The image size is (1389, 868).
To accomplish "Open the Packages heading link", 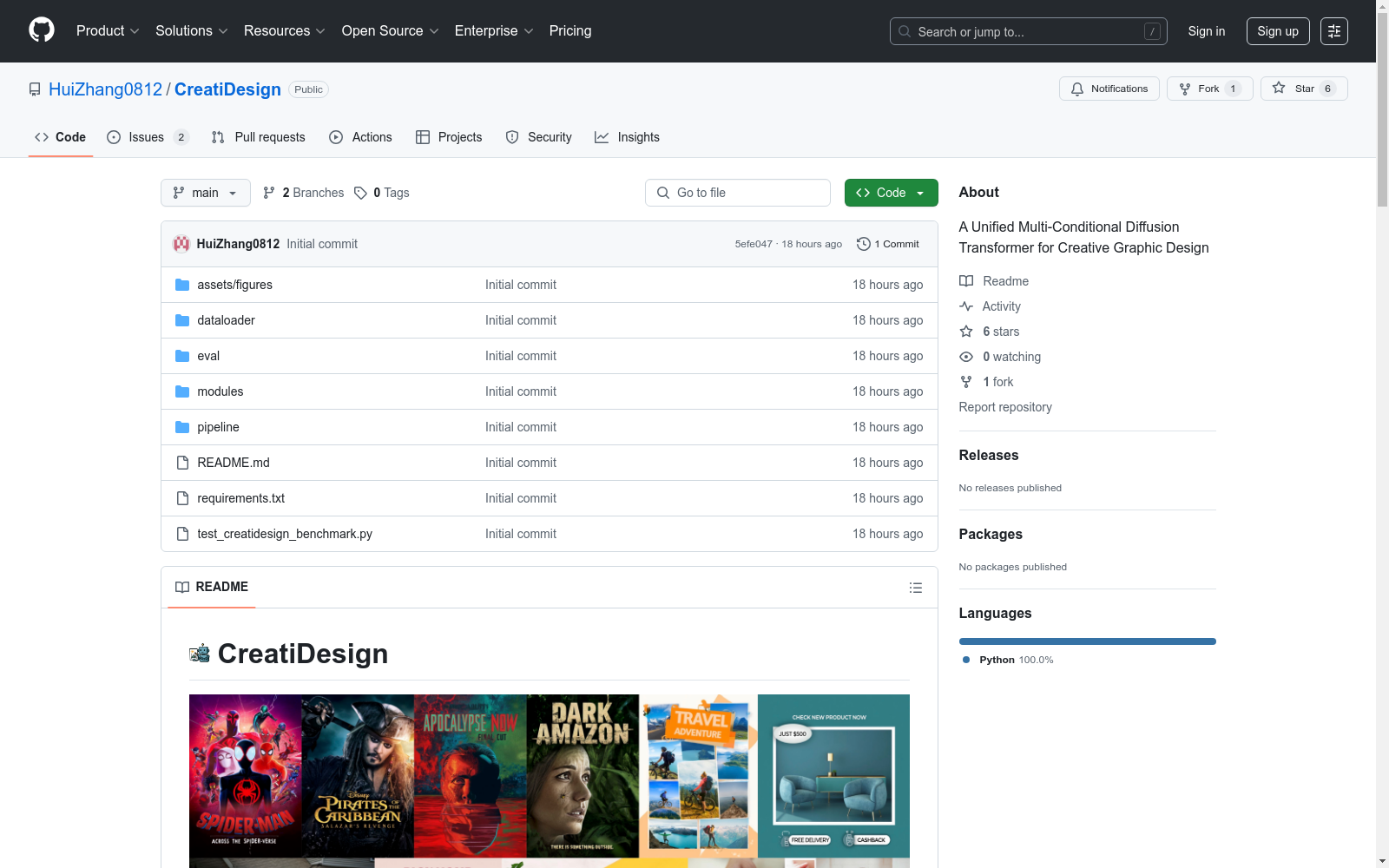I will 991,534.
